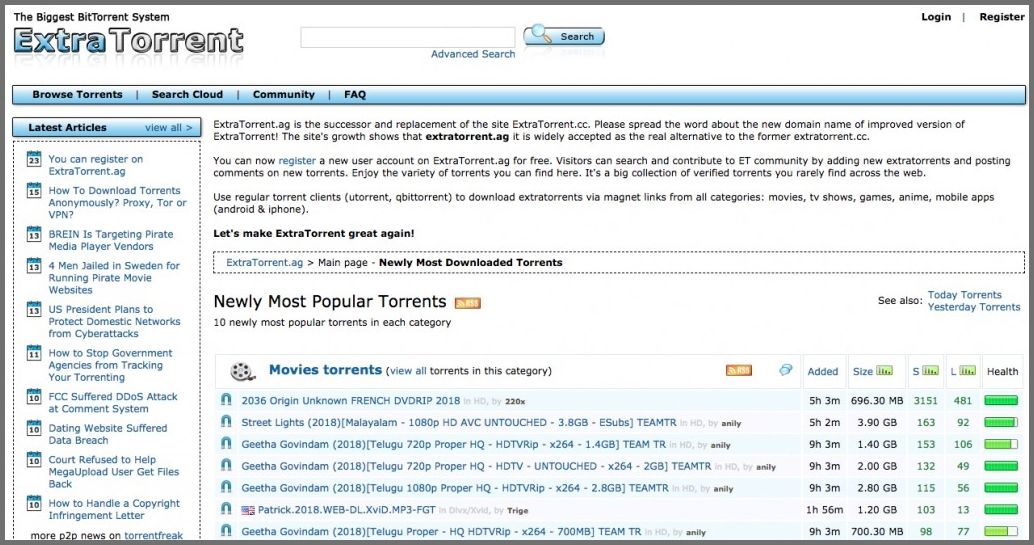Screen dimensions: 1034x545
Task: Open the Browse Torrents menu
Action: [x=77, y=94]
